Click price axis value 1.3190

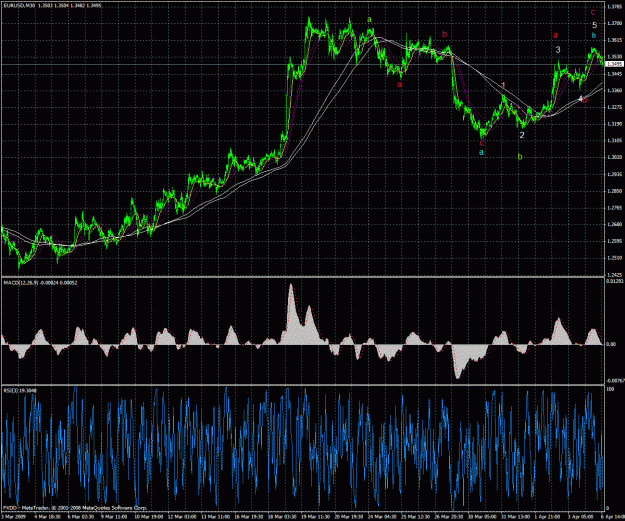click(x=614, y=124)
